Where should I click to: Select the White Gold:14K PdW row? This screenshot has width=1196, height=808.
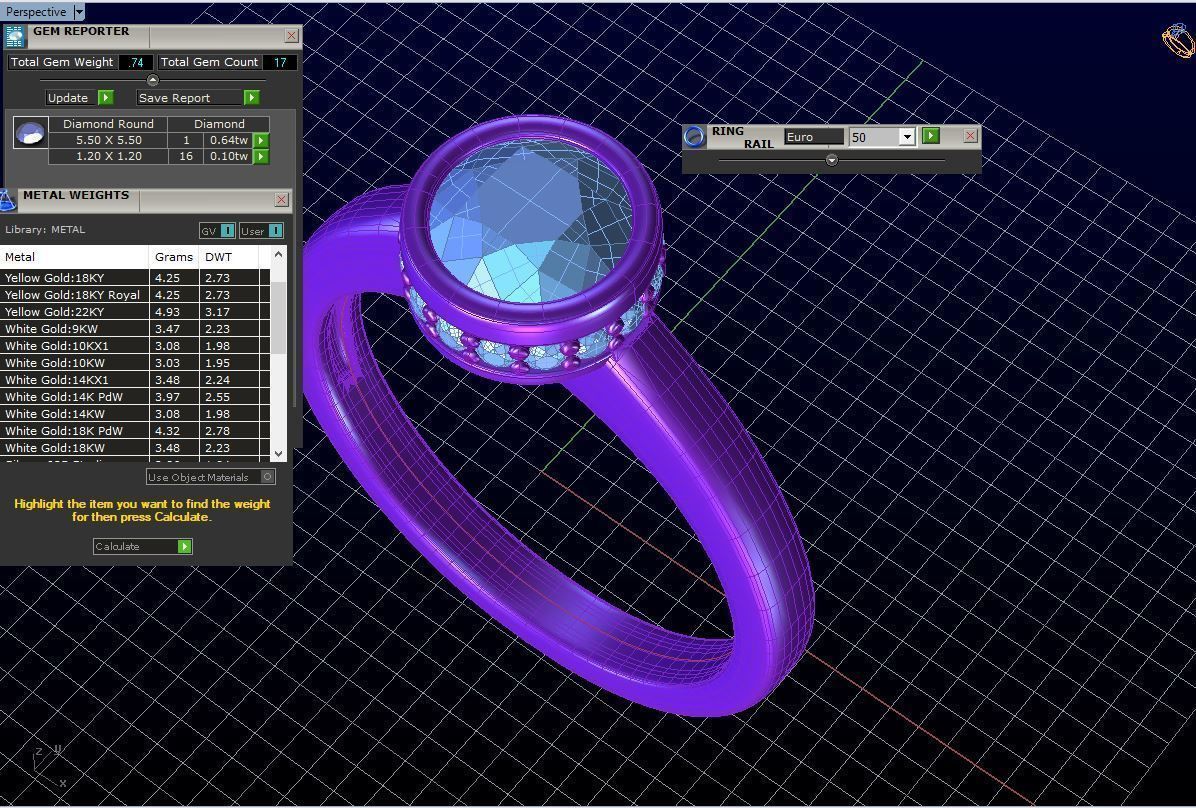point(134,397)
